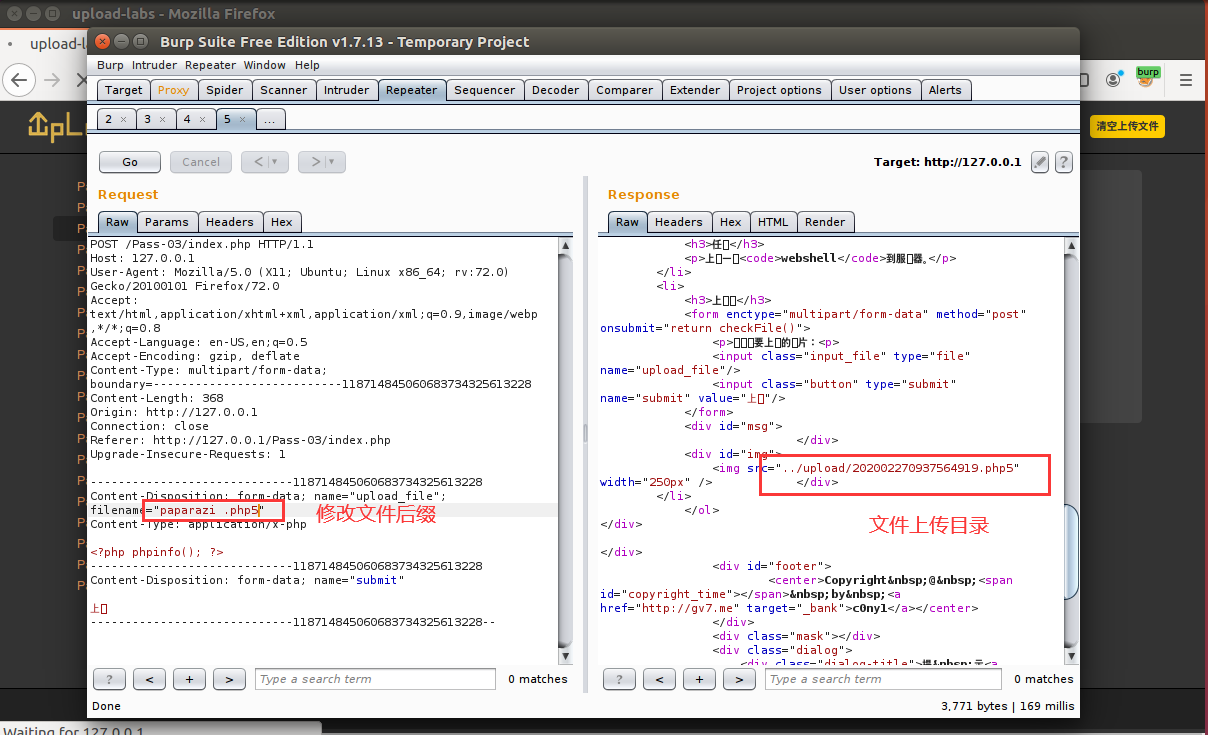Close Repeater tab 4 with its x
The image size is (1208, 735).
[x=201, y=119]
